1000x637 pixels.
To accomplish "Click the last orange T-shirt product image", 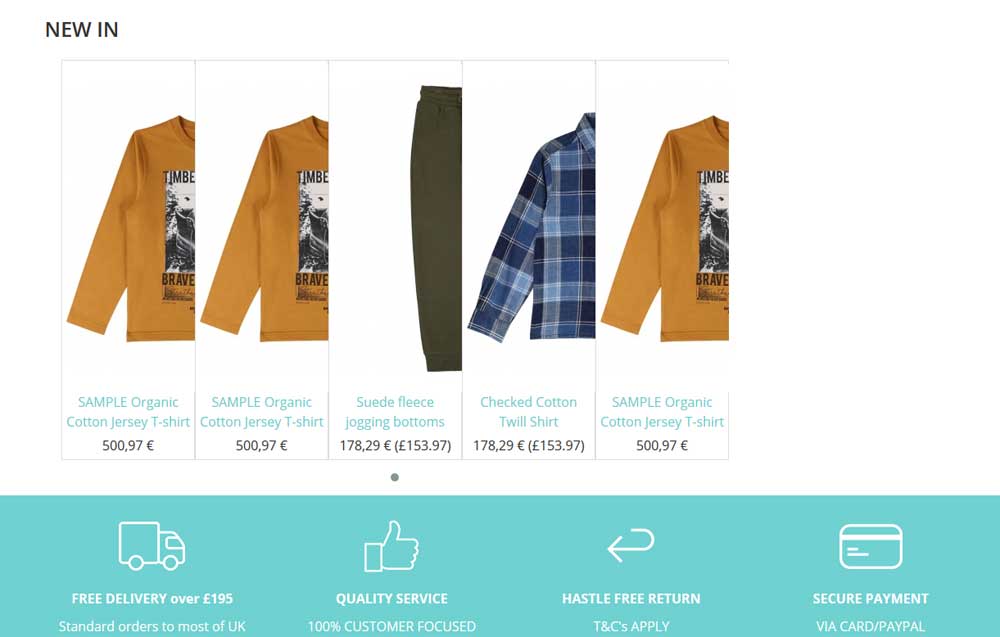I will [x=662, y=228].
